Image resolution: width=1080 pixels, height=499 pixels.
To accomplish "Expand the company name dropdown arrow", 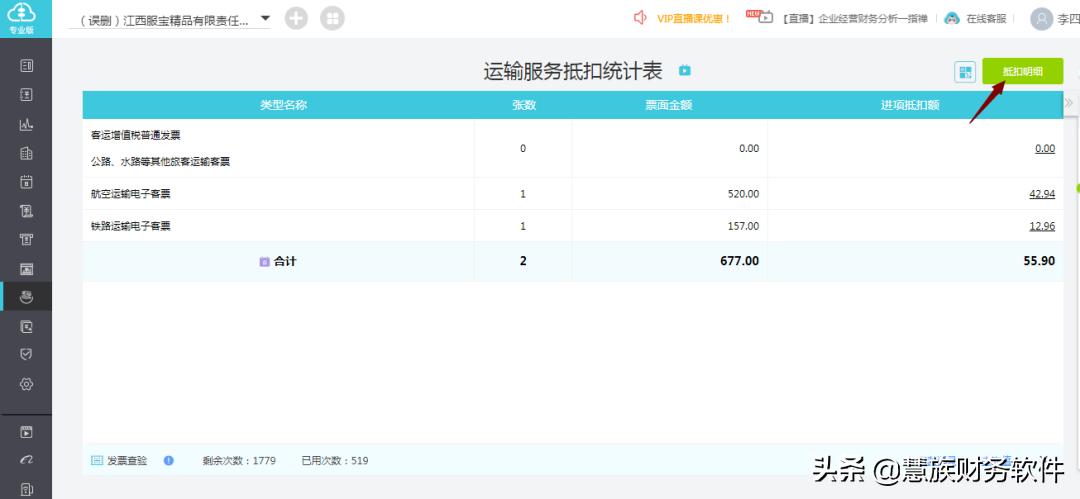I will (265, 18).
